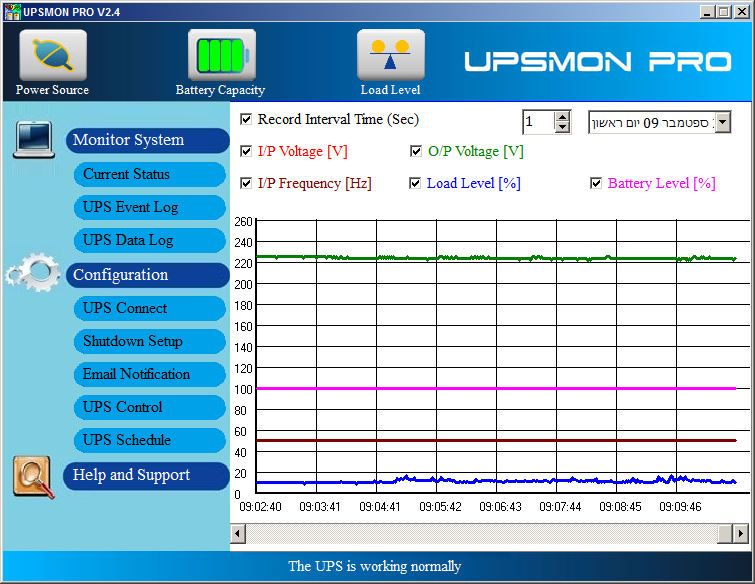Open the Power Source icon
Screen dimensions: 755x584
click(53, 55)
